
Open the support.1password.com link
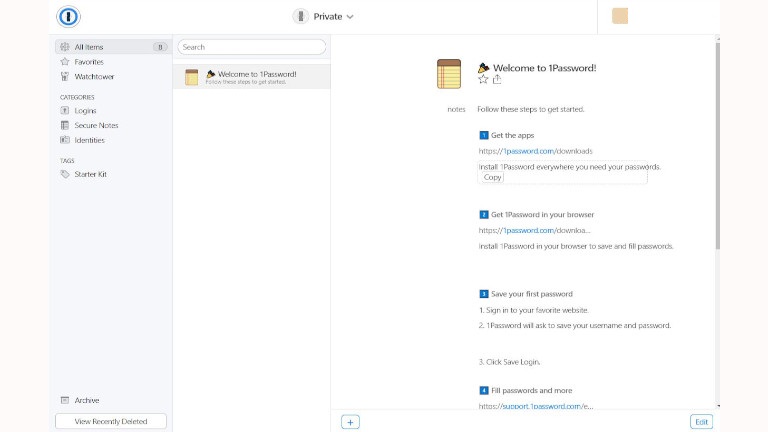(x=536, y=406)
